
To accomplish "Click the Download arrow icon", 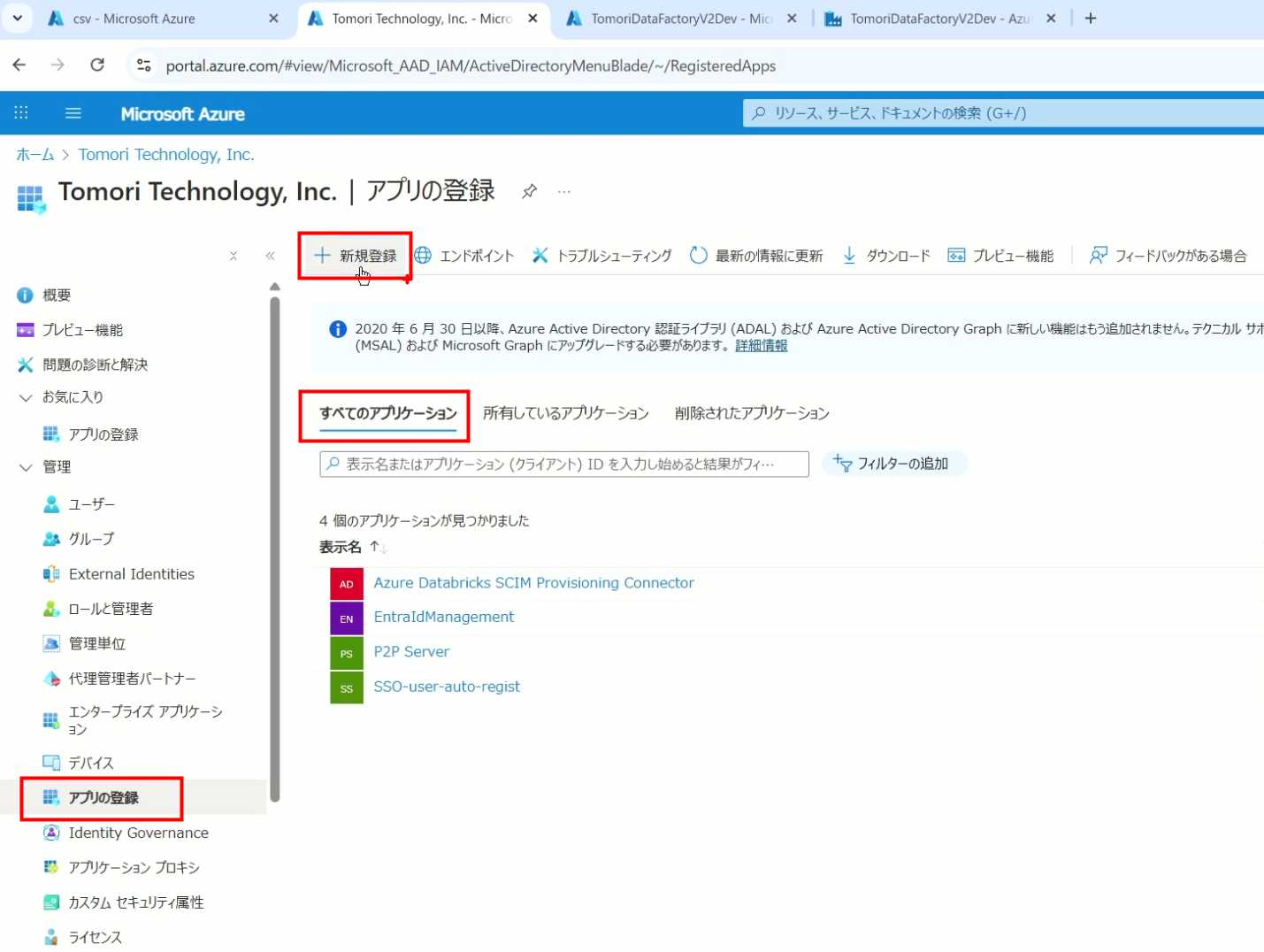I will click(x=849, y=256).
